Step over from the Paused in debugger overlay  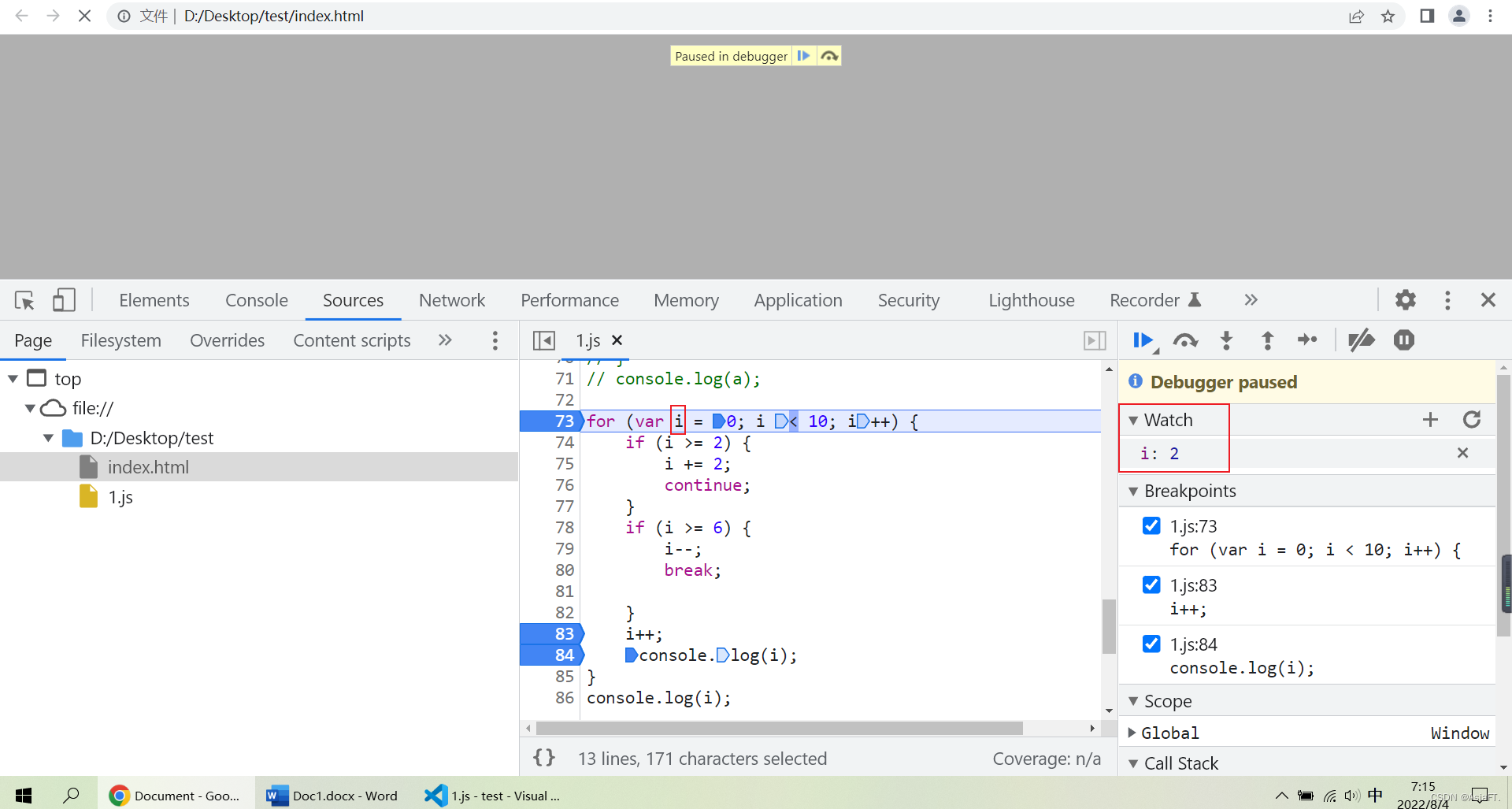(829, 56)
